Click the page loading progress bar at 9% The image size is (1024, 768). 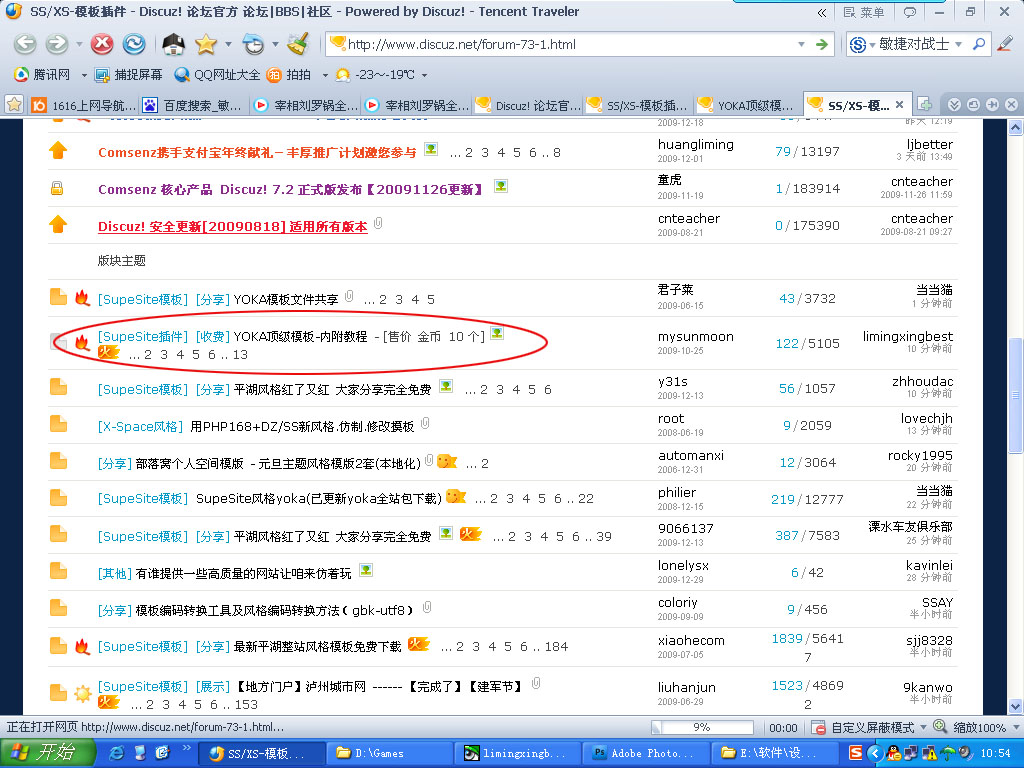pyautogui.click(x=702, y=727)
